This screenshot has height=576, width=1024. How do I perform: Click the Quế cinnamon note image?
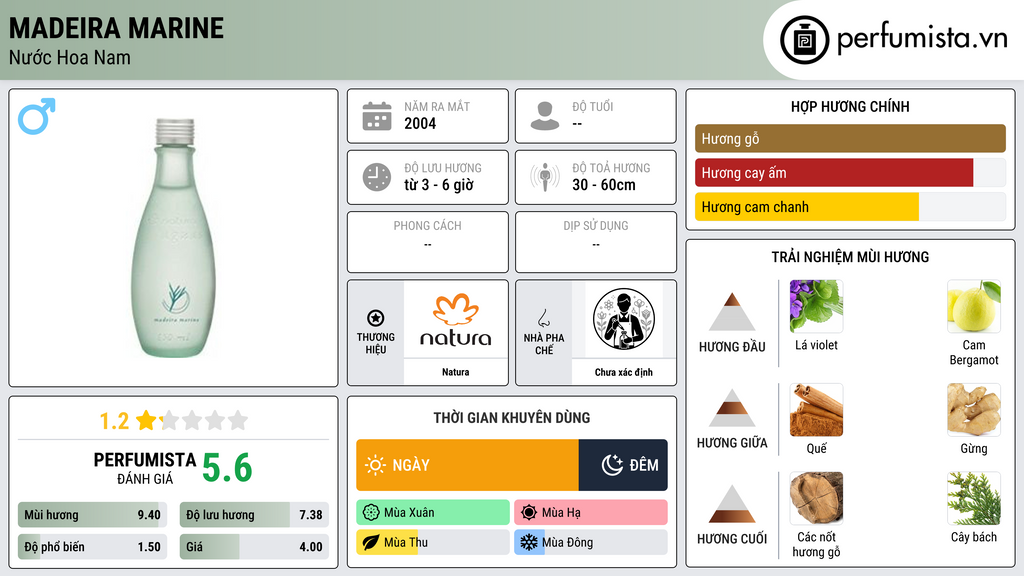pos(816,409)
